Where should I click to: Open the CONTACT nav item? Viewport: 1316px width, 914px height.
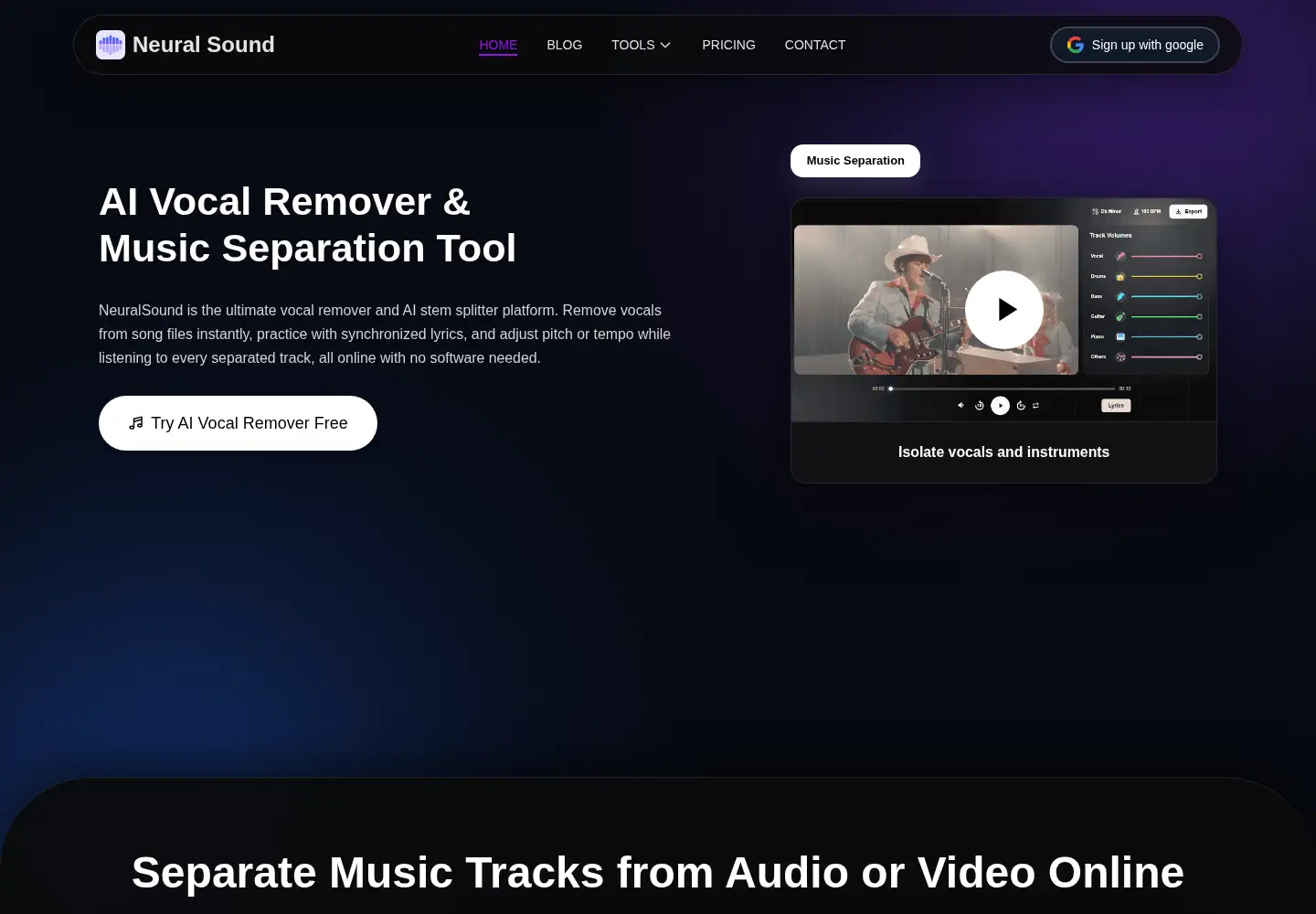(815, 45)
